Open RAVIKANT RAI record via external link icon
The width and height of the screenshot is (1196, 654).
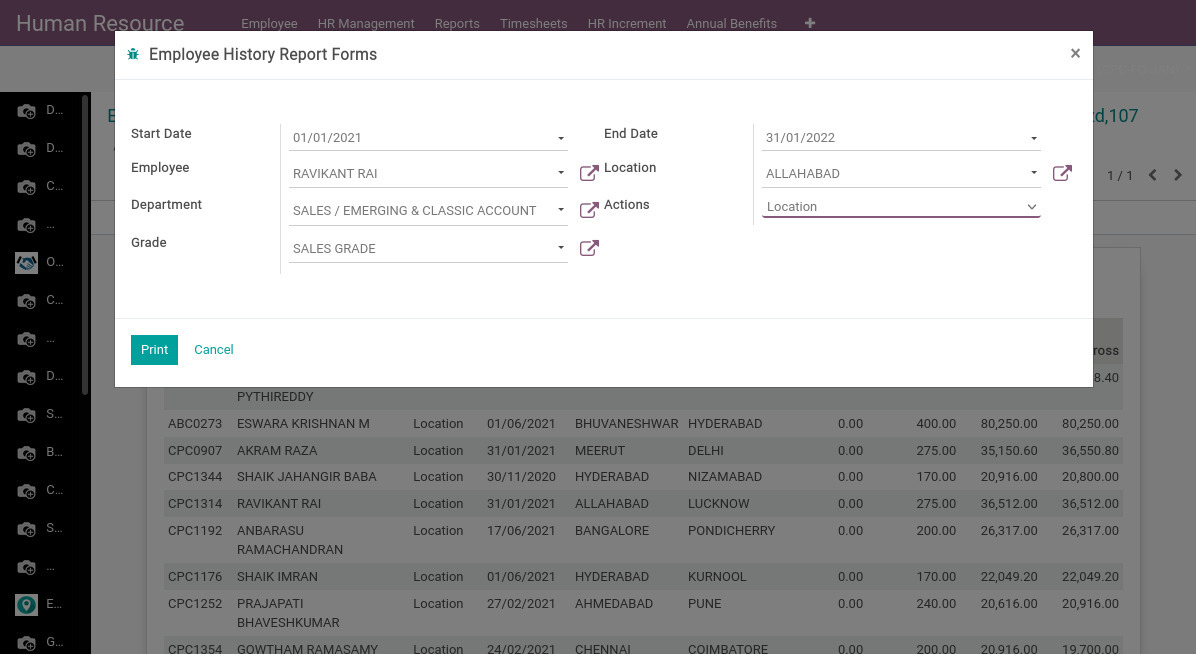(589, 173)
